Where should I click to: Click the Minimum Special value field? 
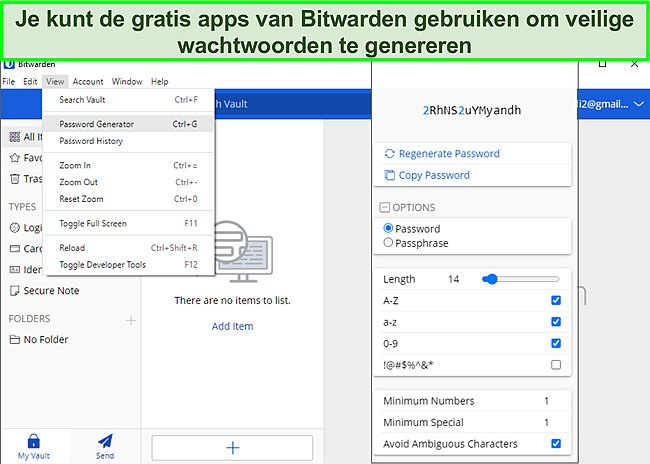point(547,423)
